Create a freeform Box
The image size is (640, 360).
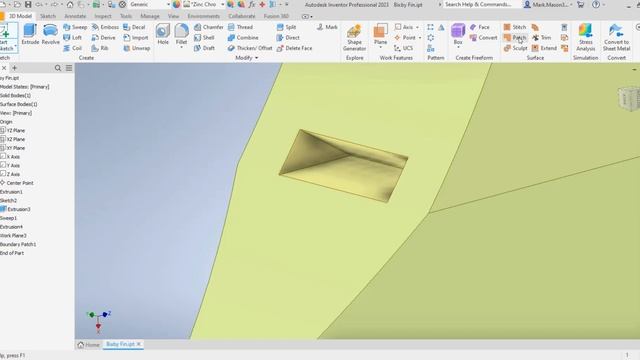point(458,34)
